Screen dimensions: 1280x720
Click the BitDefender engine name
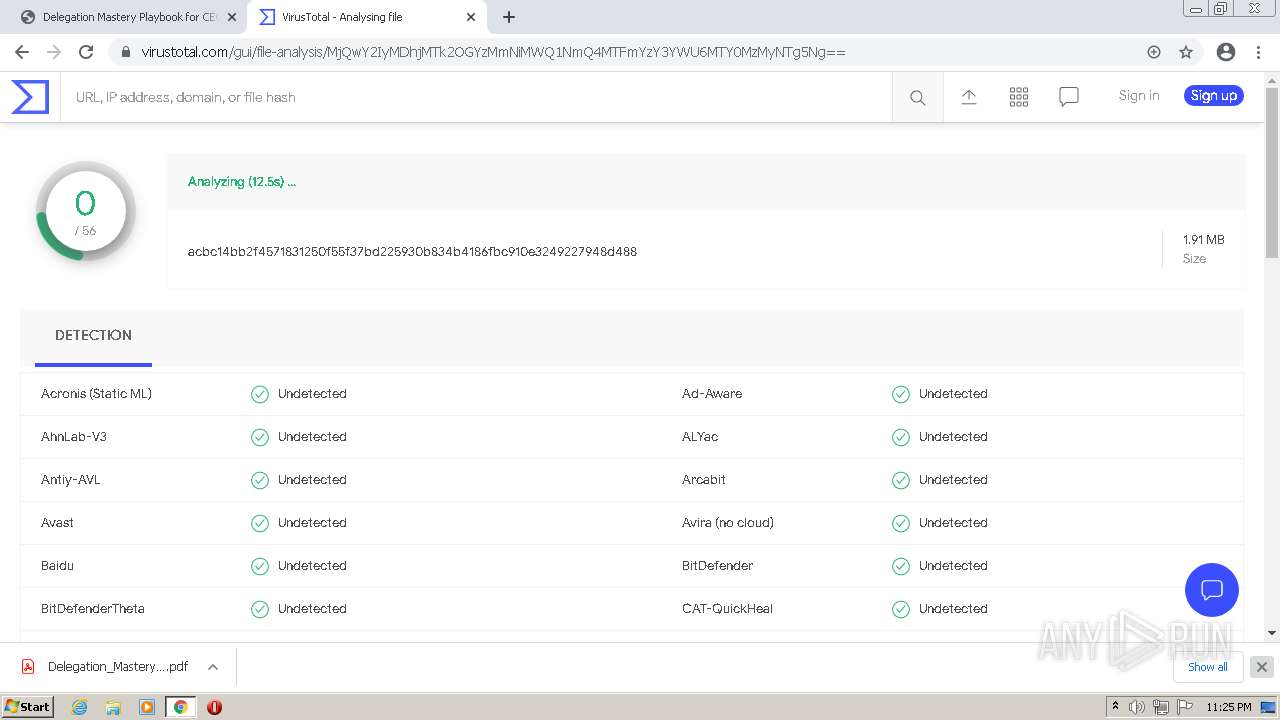click(717, 566)
